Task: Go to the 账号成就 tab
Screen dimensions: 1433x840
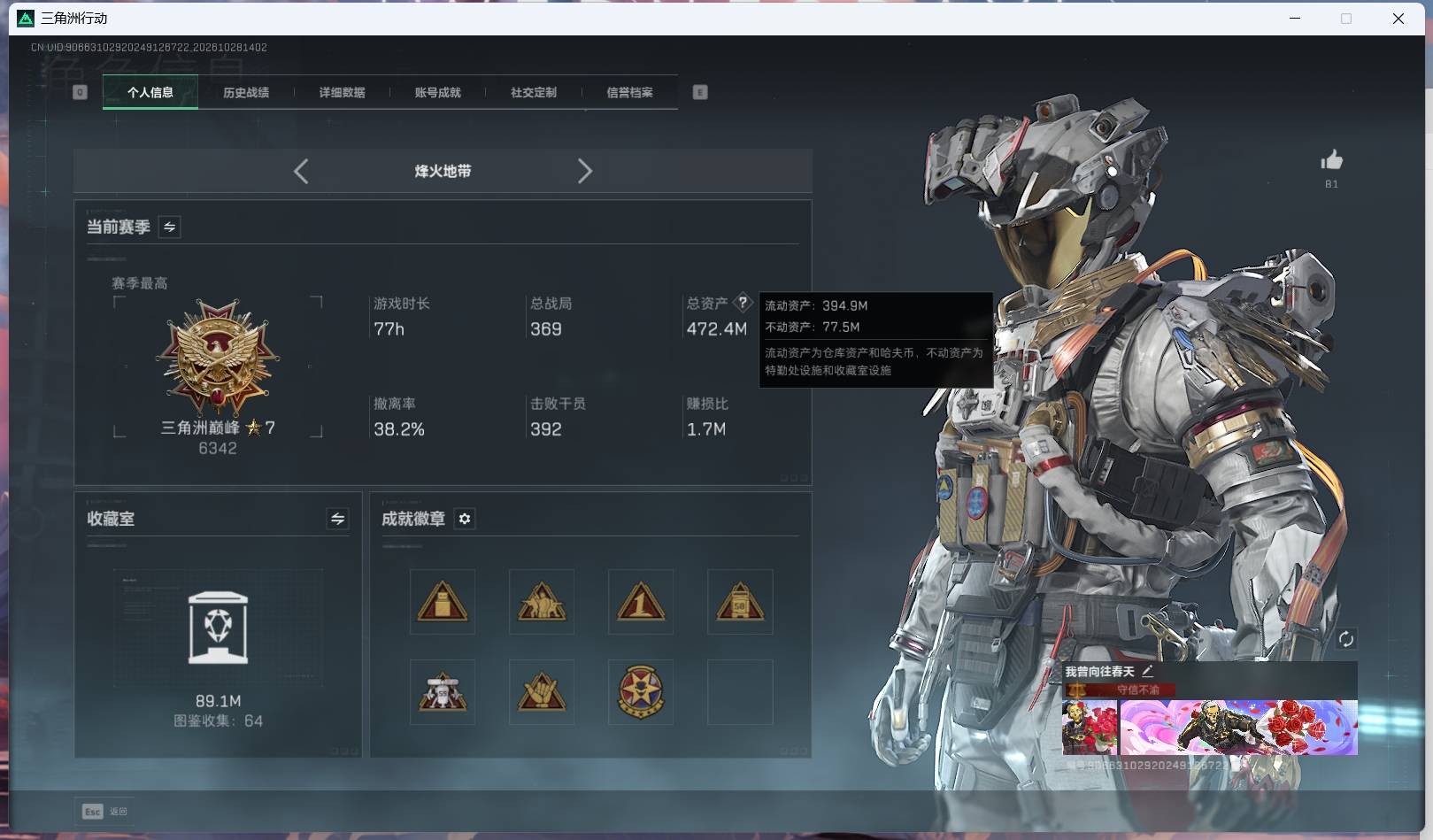Action: 437,92
